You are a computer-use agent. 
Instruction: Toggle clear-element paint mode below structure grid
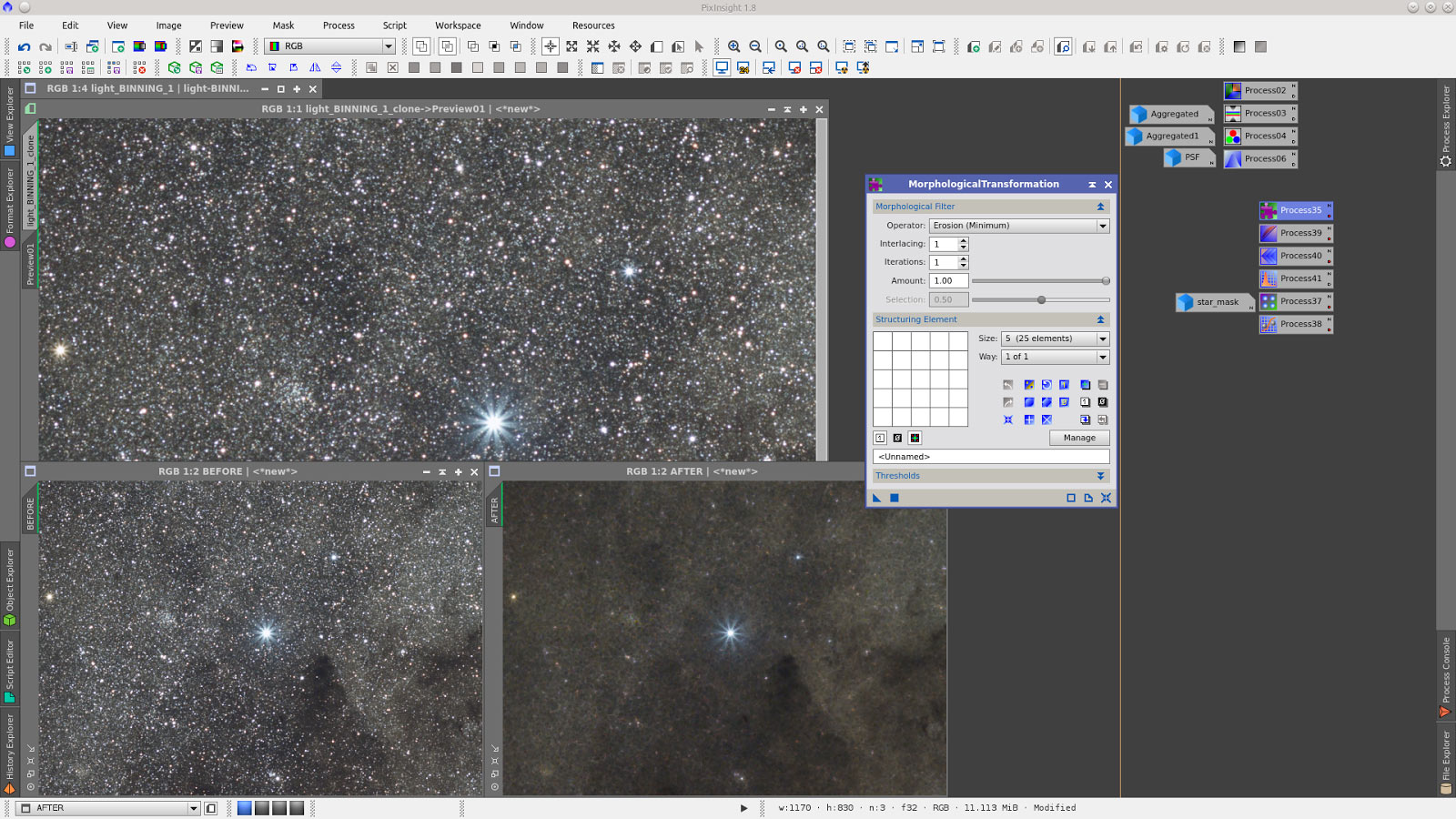[897, 438]
